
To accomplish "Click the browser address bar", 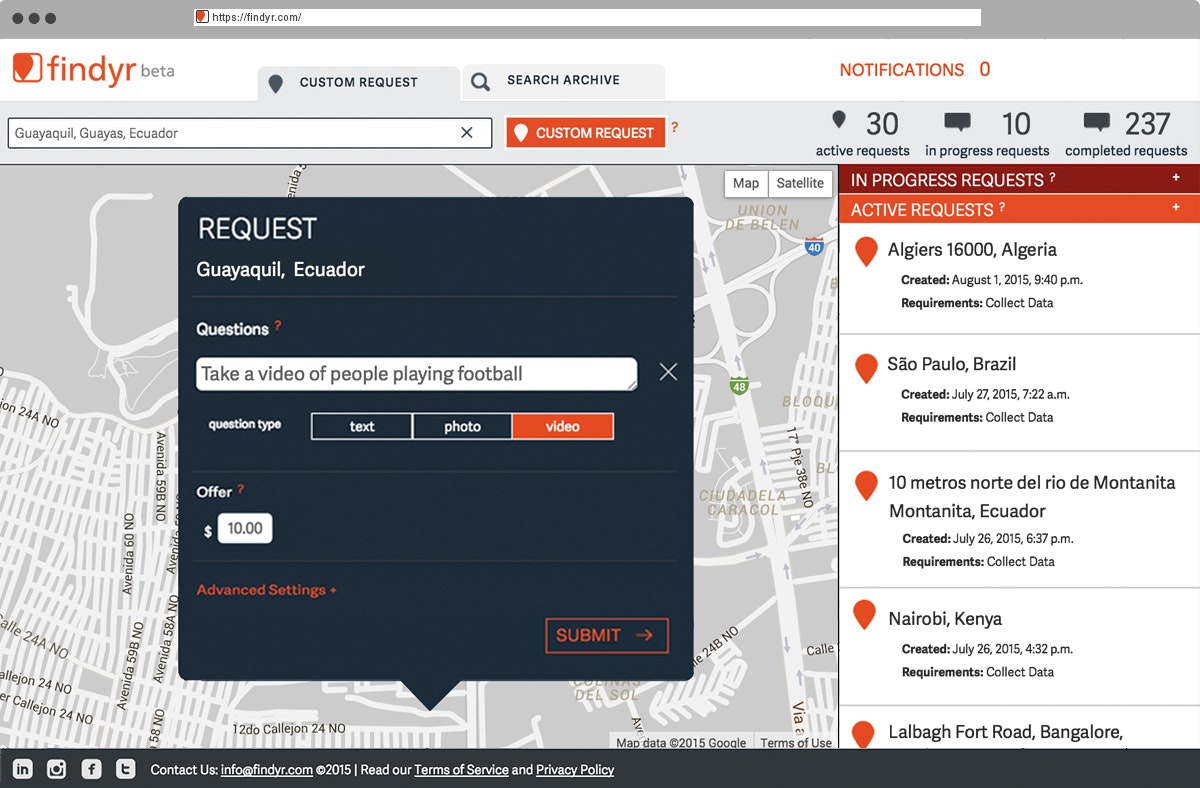I will click(587, 17).
